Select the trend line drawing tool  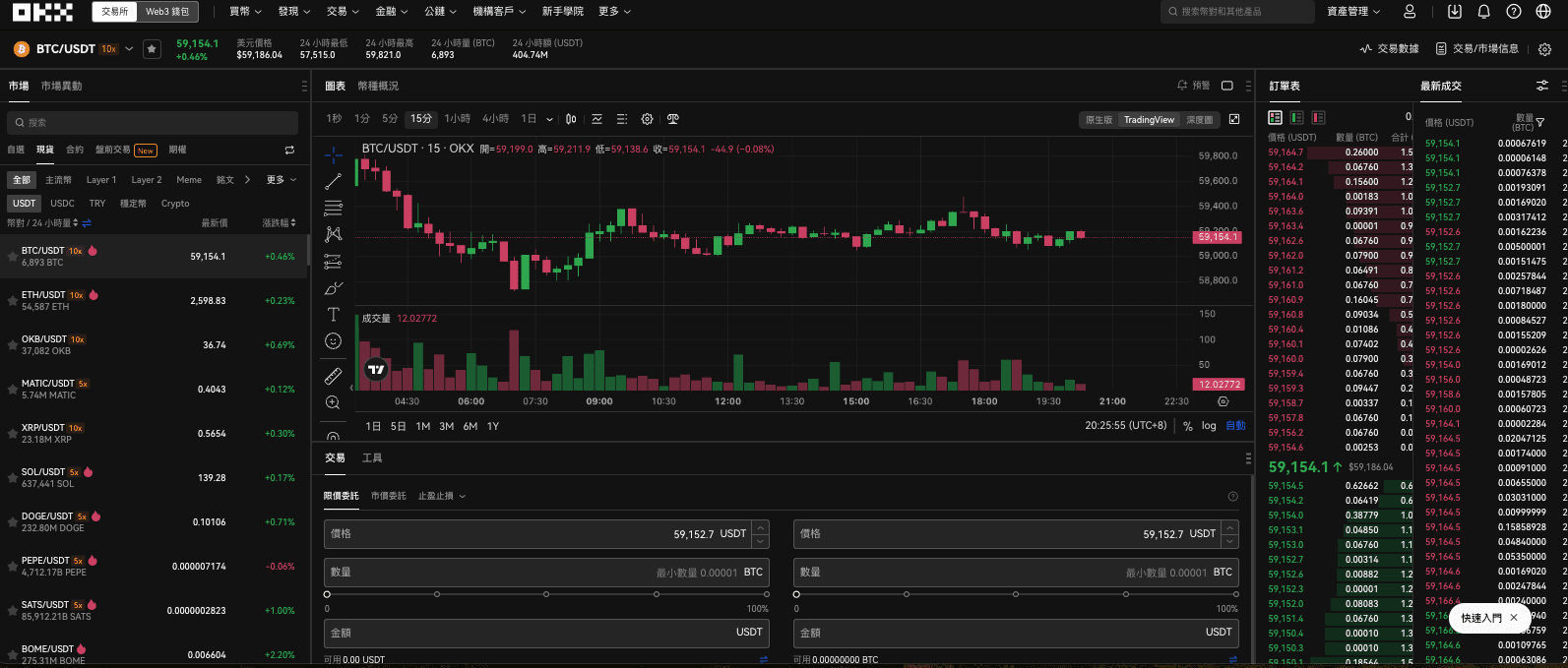click(x=334, y=181)
